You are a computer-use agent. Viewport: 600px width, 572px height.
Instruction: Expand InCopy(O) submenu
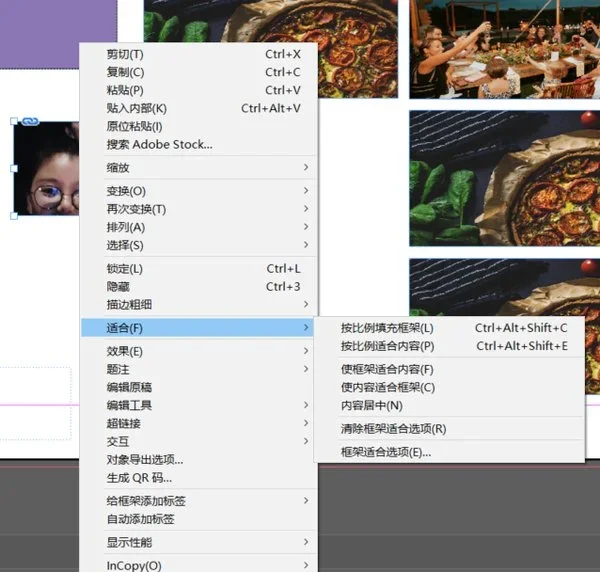198,565
